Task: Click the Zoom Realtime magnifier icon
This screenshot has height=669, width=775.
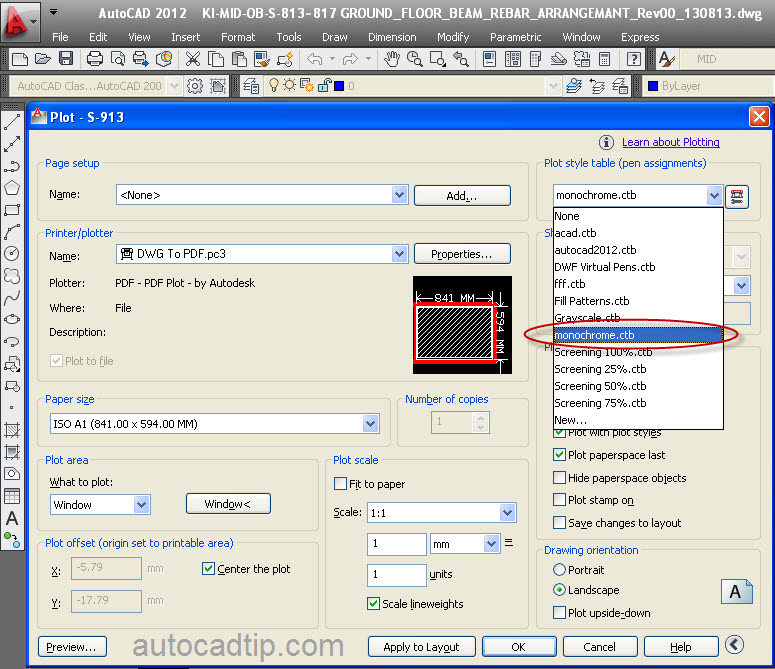Action: [x=415, y=59]
